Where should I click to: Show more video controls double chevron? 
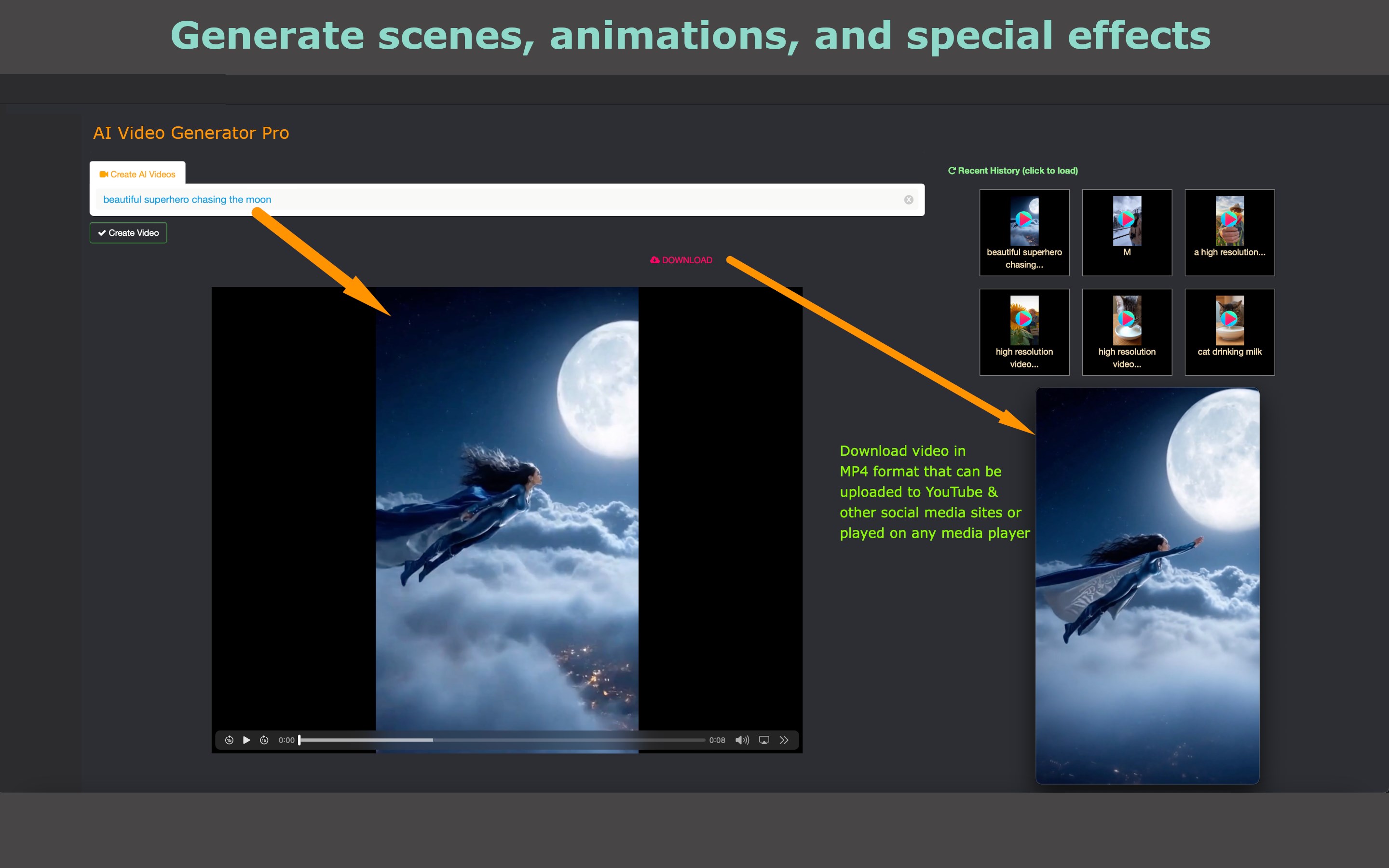(784, 740)
